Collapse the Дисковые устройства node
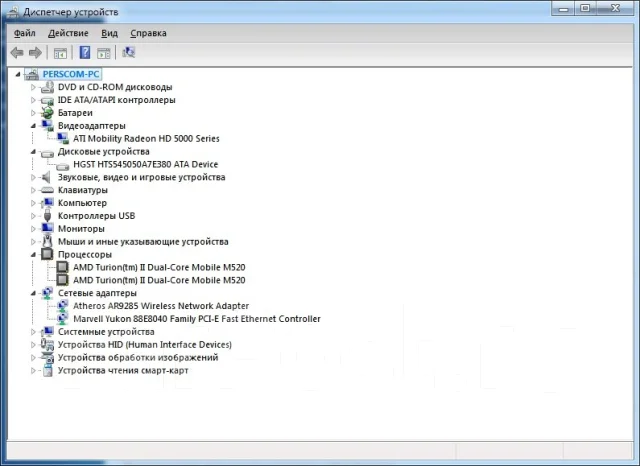Screen dimensions: 640x466 [x=33, y=151]
